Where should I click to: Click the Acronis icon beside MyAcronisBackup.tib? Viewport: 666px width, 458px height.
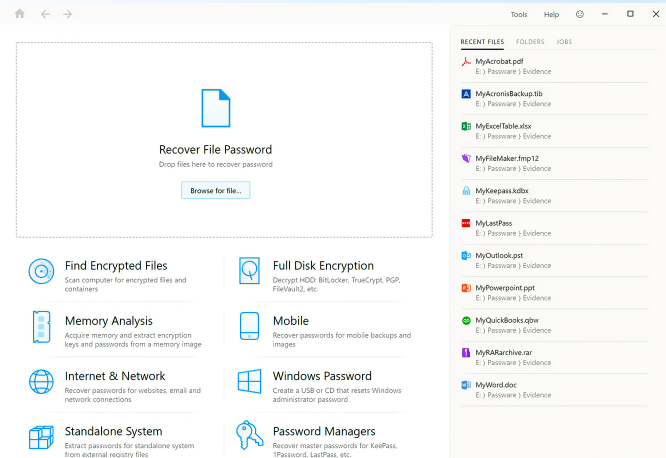466,94
